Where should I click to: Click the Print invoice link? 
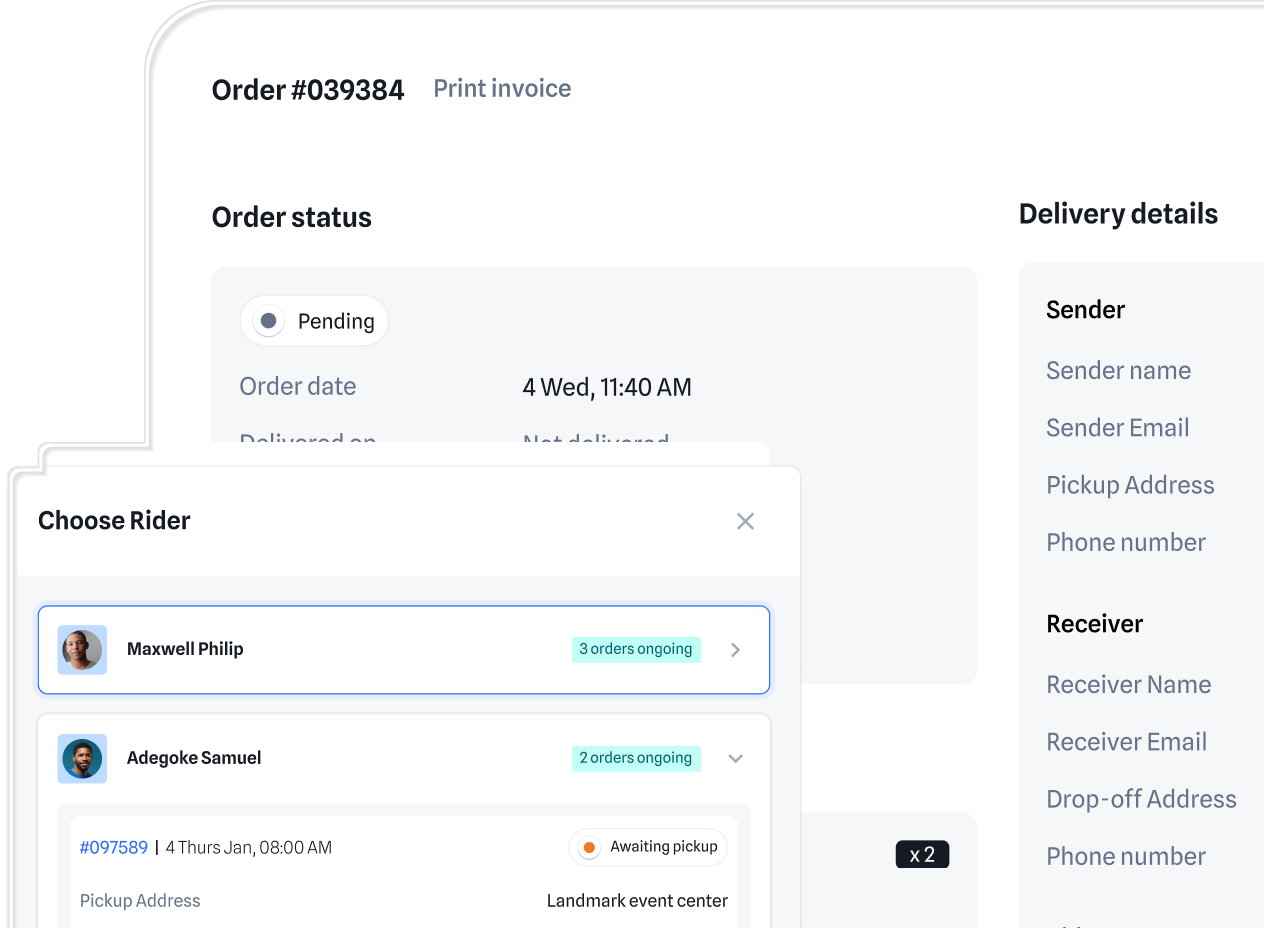501,89
